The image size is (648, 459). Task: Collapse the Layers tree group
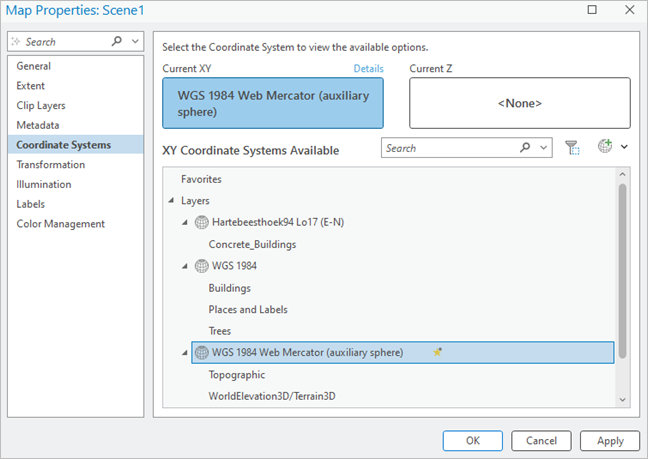pyautogui.click(x=171, y=201)
